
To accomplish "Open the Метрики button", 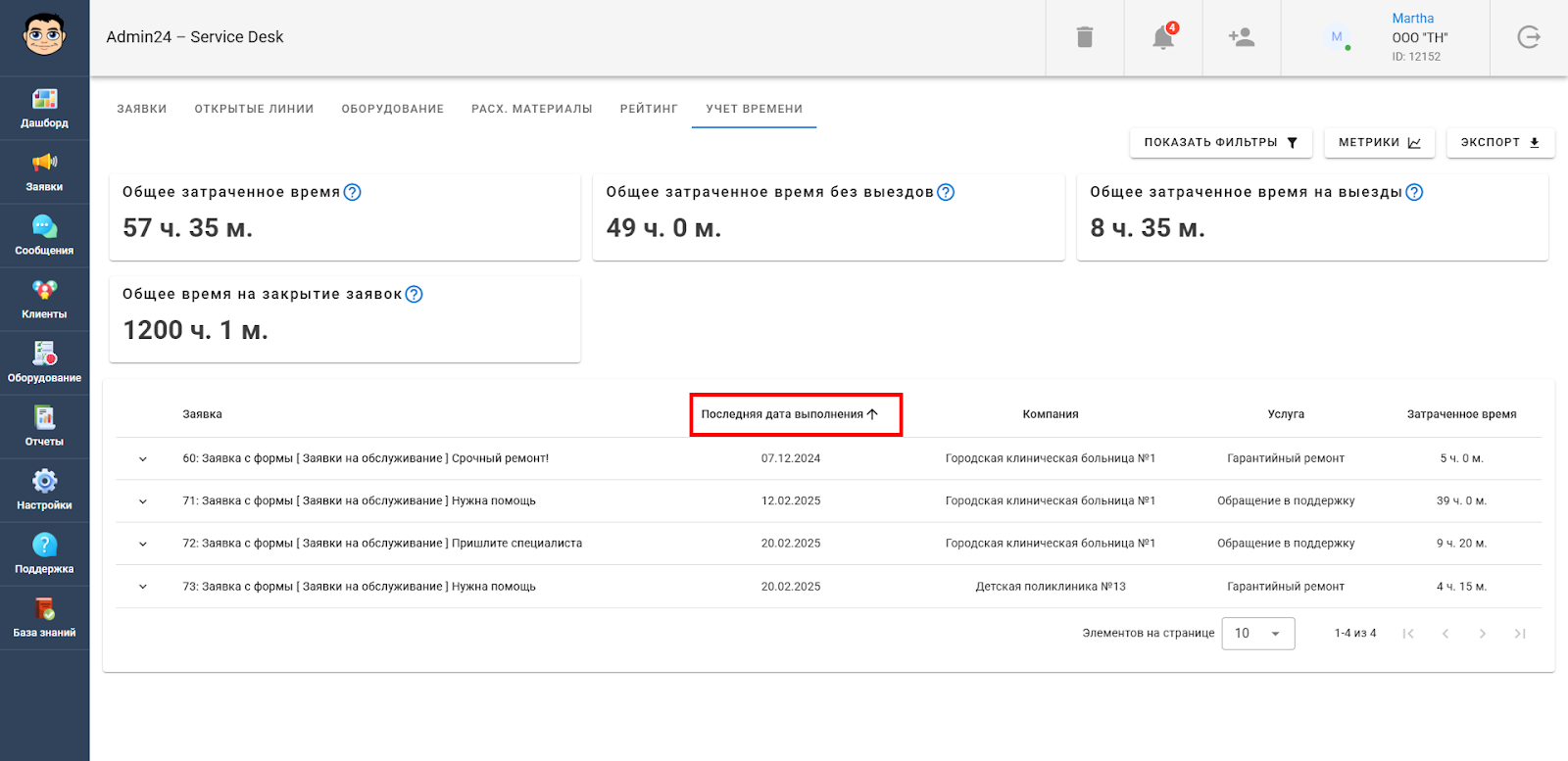I will click(x=1379, y=143).
